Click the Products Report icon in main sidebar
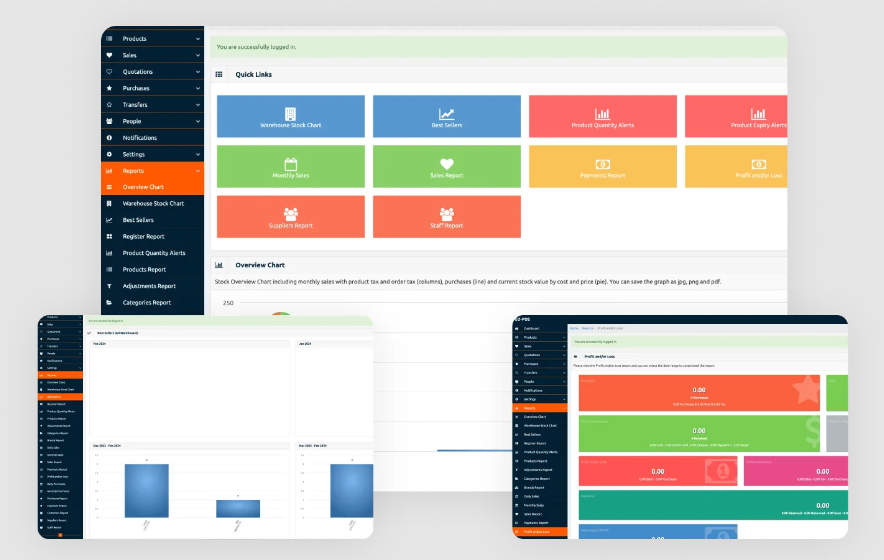The width and height of the screenshot is (884, 560). (109, 270)
